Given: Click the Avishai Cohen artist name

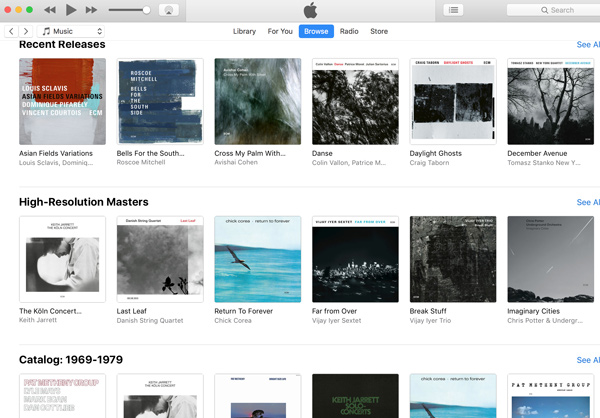Looking at the screenshot, I should (x=236, y=162).
